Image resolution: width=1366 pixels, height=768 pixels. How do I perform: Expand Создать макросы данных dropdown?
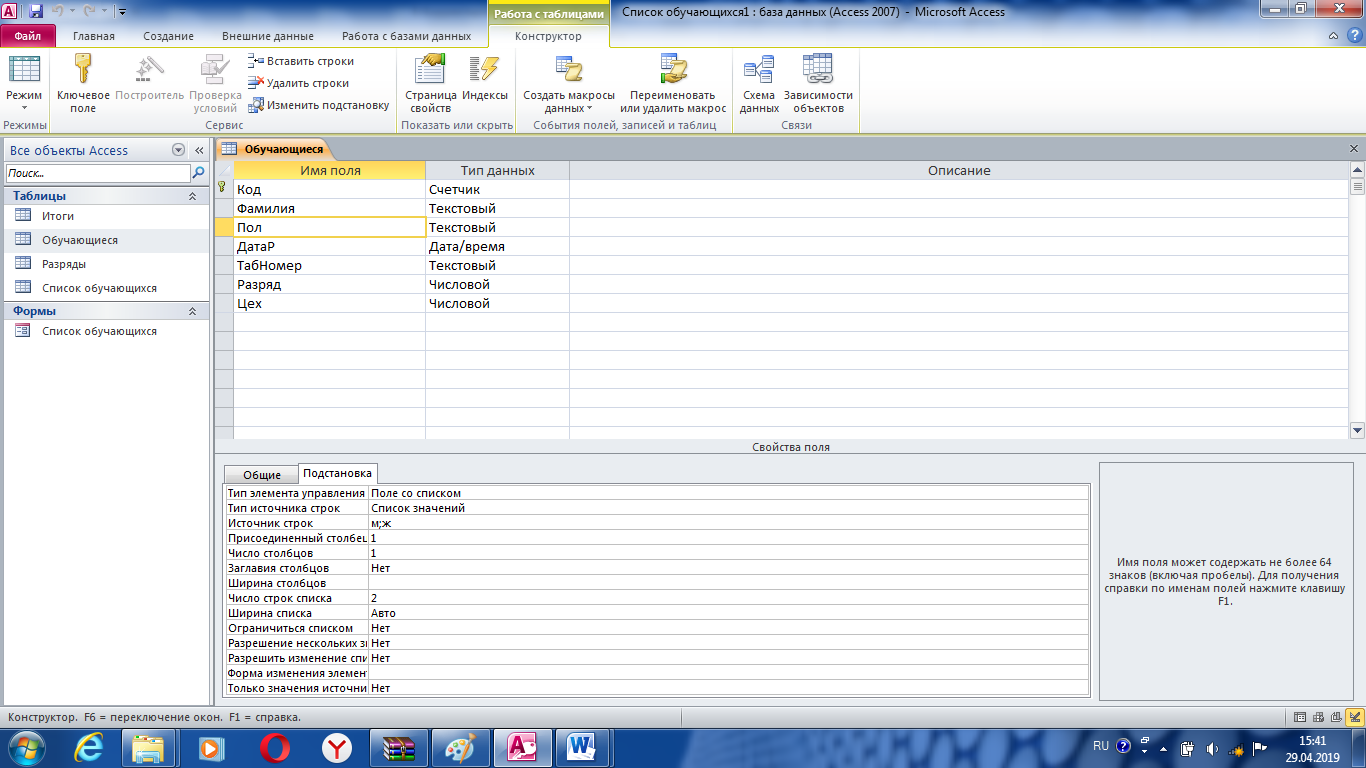click(569, 101)
